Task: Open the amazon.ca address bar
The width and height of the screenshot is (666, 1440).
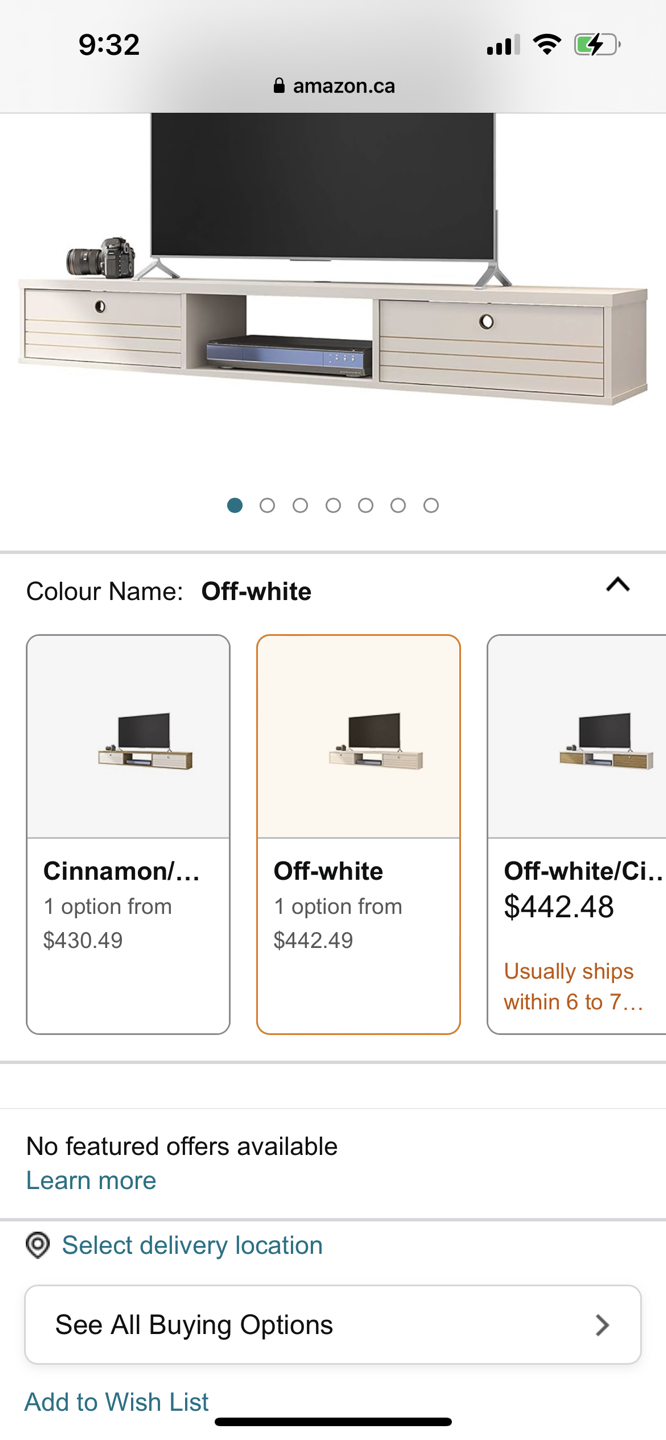Action: tap(343, 85)
